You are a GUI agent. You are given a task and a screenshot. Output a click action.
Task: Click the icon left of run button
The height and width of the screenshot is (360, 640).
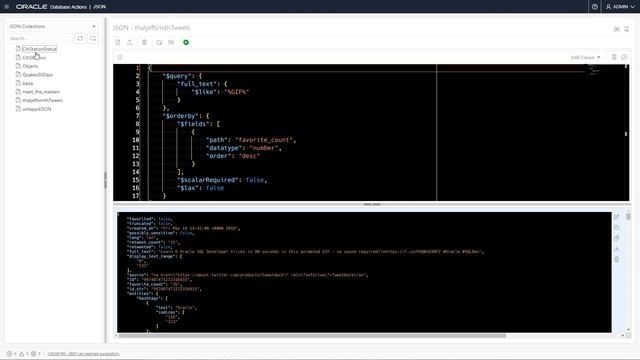coord(171,42)
